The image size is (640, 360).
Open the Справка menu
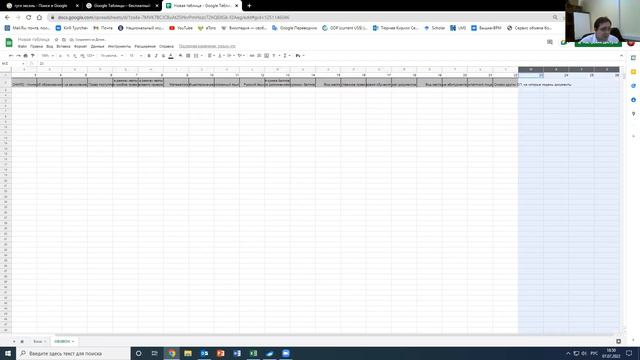pyautogui.click(x=166, y=47)
